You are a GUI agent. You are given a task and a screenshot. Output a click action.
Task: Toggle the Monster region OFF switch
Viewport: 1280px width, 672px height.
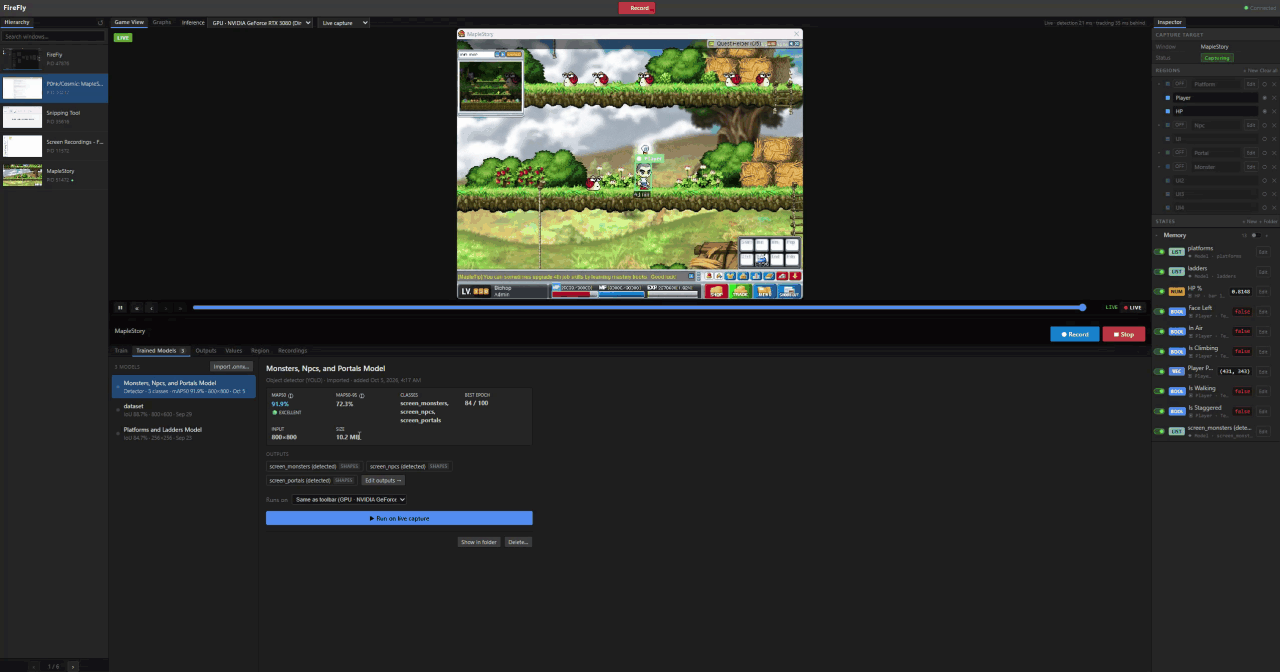pos(1180,167)
